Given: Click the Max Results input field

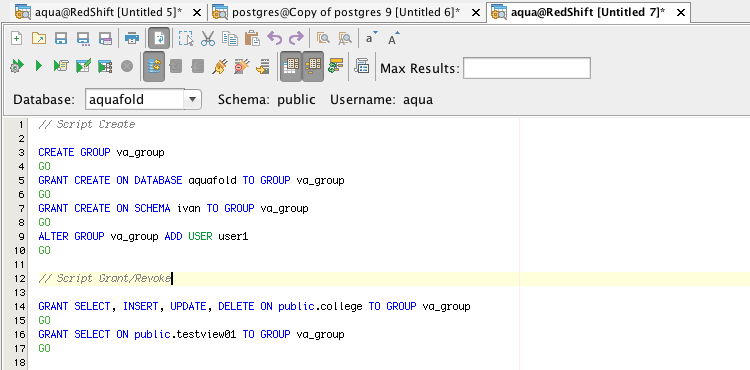Looking at the screenshot, I should pos(527,68).
